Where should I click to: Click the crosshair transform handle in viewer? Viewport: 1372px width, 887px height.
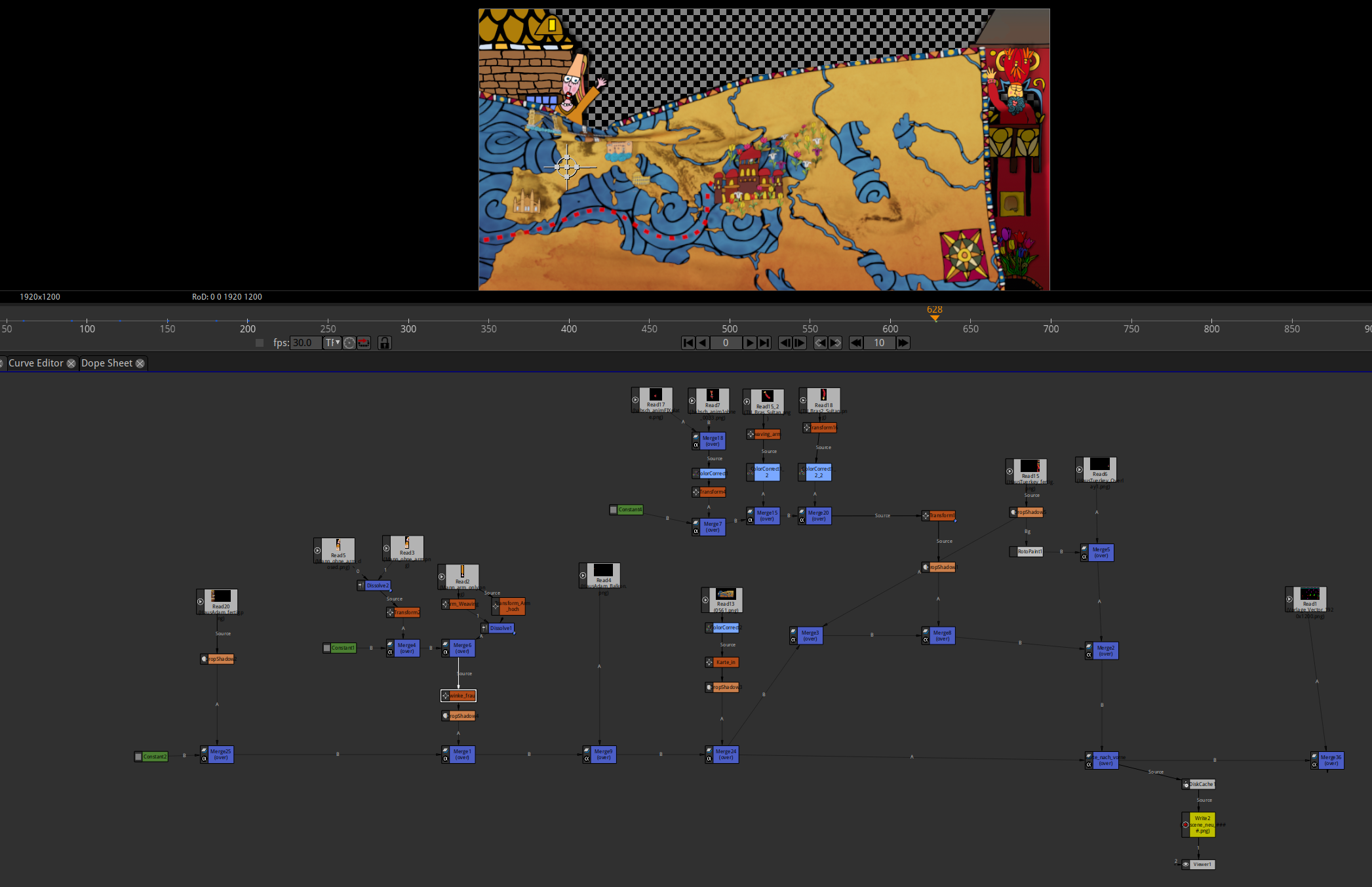(567, 167)
